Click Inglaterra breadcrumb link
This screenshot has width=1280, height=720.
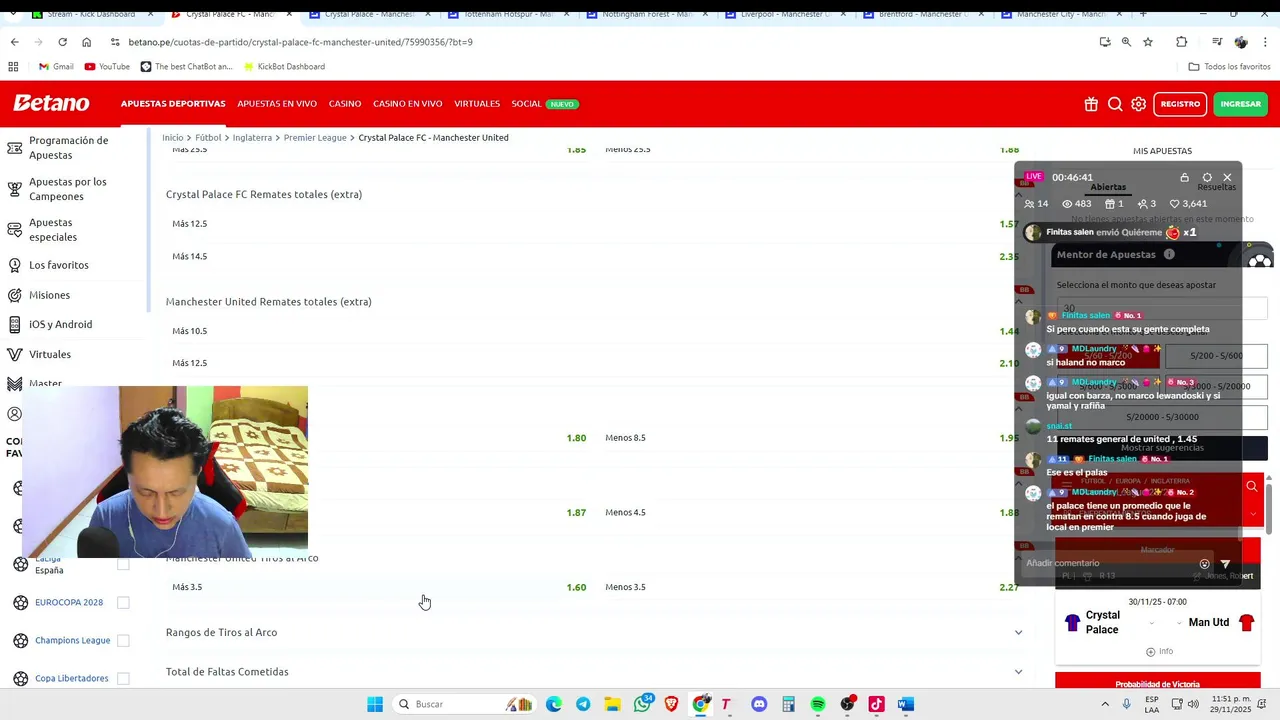[252, 137]
